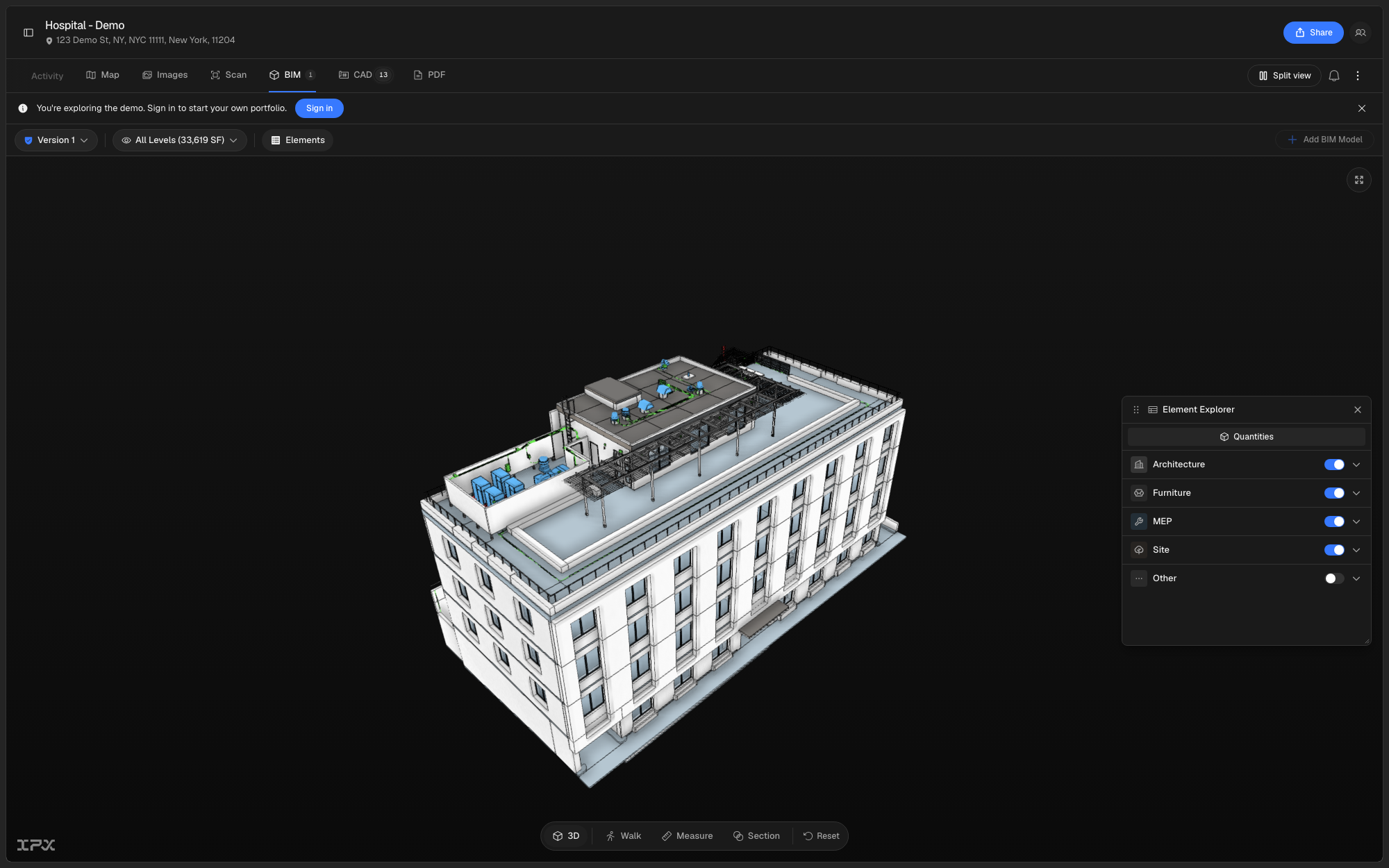Close the Element Explorer panel

click(x=1358, y=410)
